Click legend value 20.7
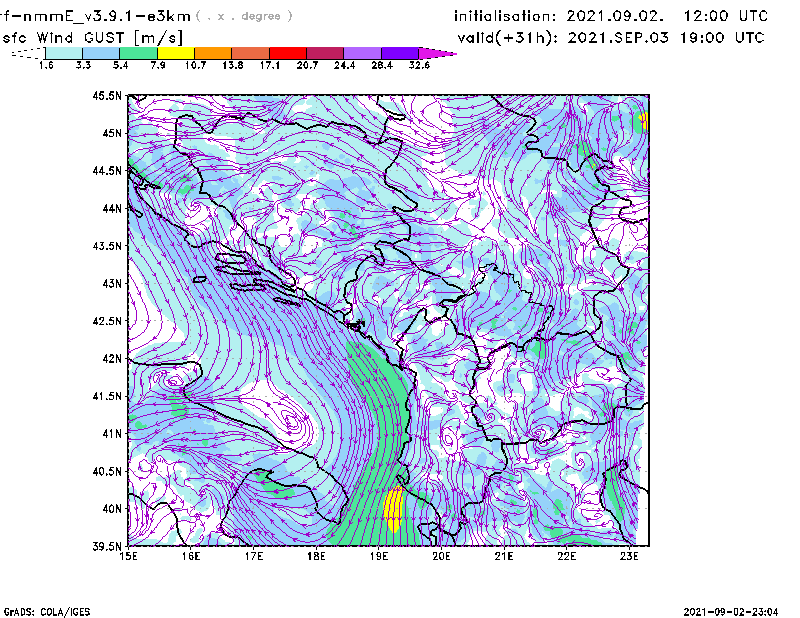 click(x=307, y=65)
